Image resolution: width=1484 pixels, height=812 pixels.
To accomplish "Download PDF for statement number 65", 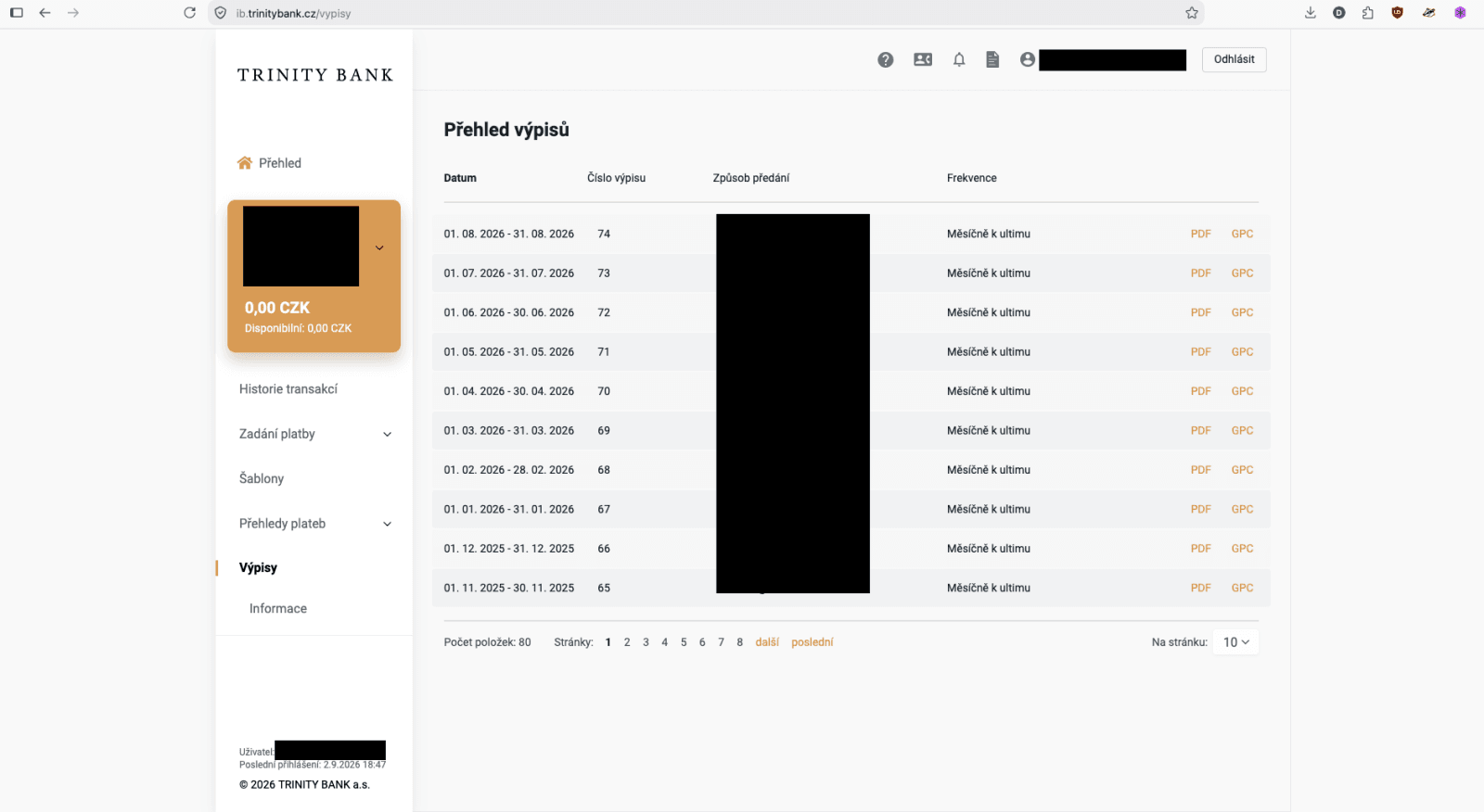I will pos(1201,589).
